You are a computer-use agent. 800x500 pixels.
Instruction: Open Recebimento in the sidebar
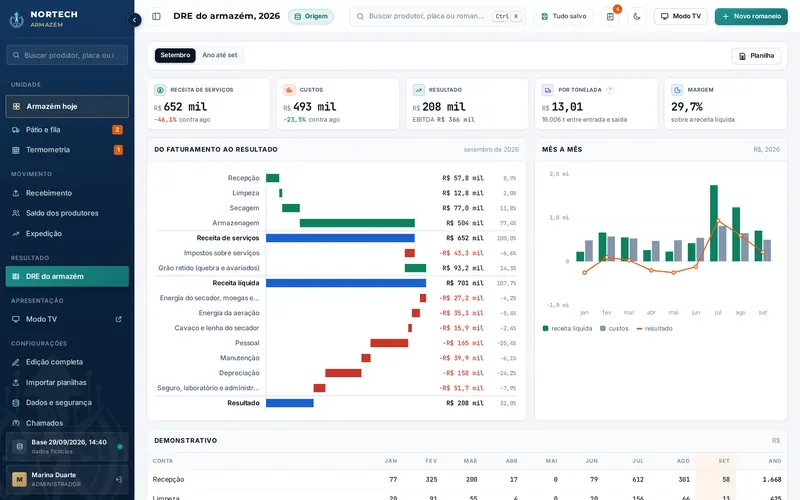[67, 193]
